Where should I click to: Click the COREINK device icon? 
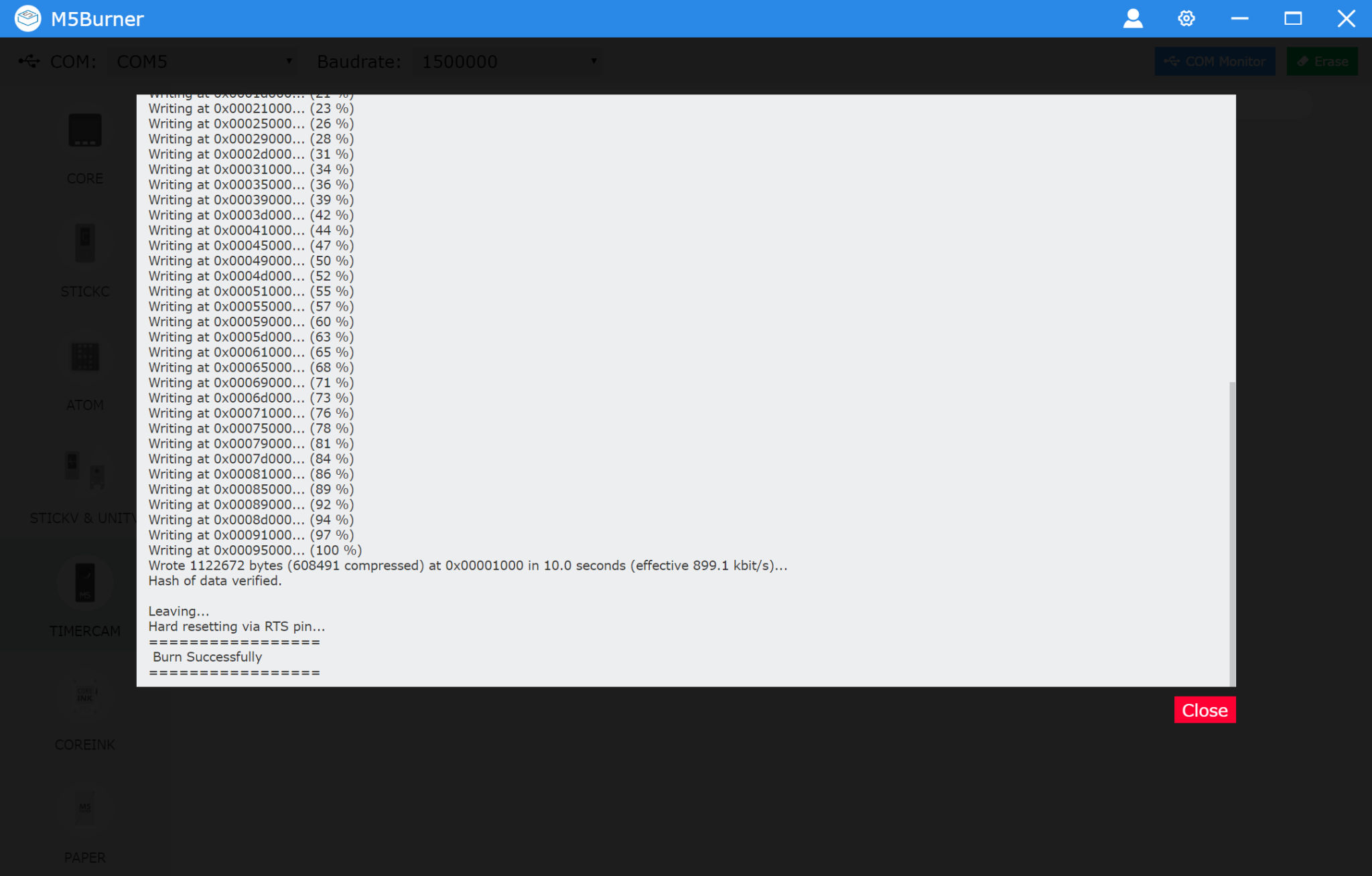tap(85, 695)
